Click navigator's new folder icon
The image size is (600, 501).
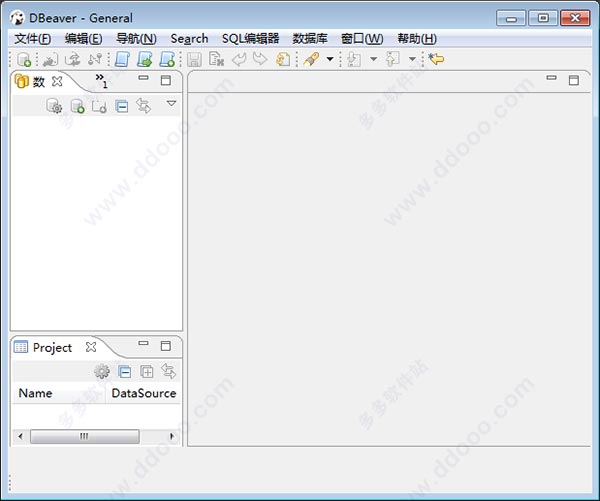click(99, 107)
